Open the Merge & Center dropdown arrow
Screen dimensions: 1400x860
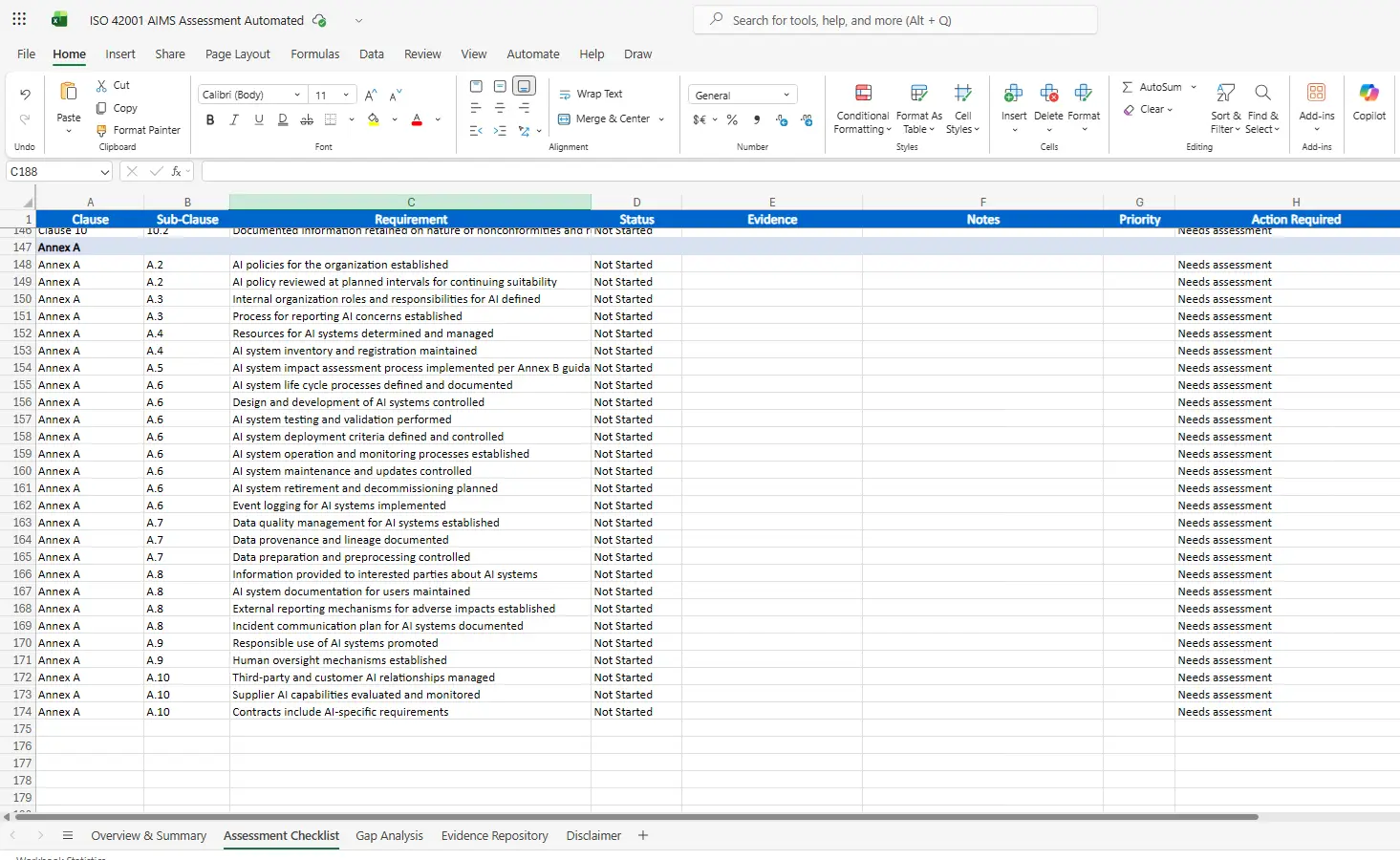[x=661, y=119]
